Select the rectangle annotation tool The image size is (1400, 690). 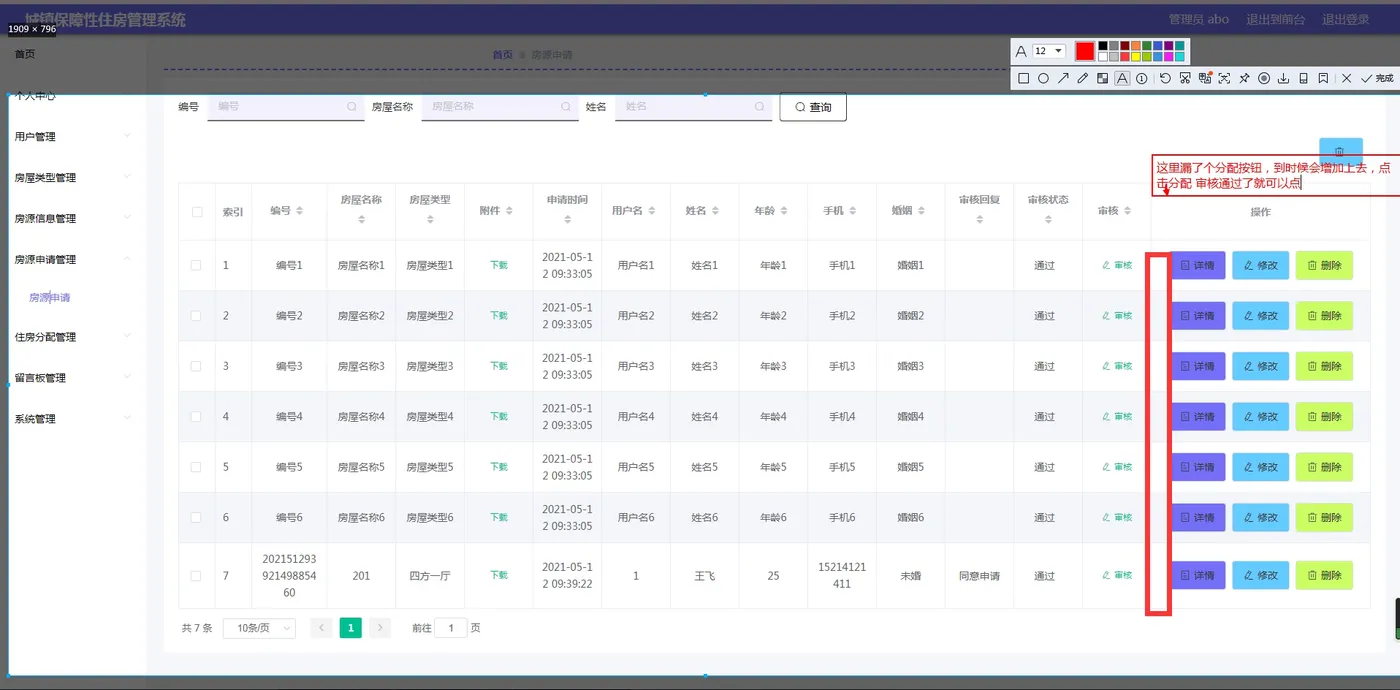(1023, 78)
